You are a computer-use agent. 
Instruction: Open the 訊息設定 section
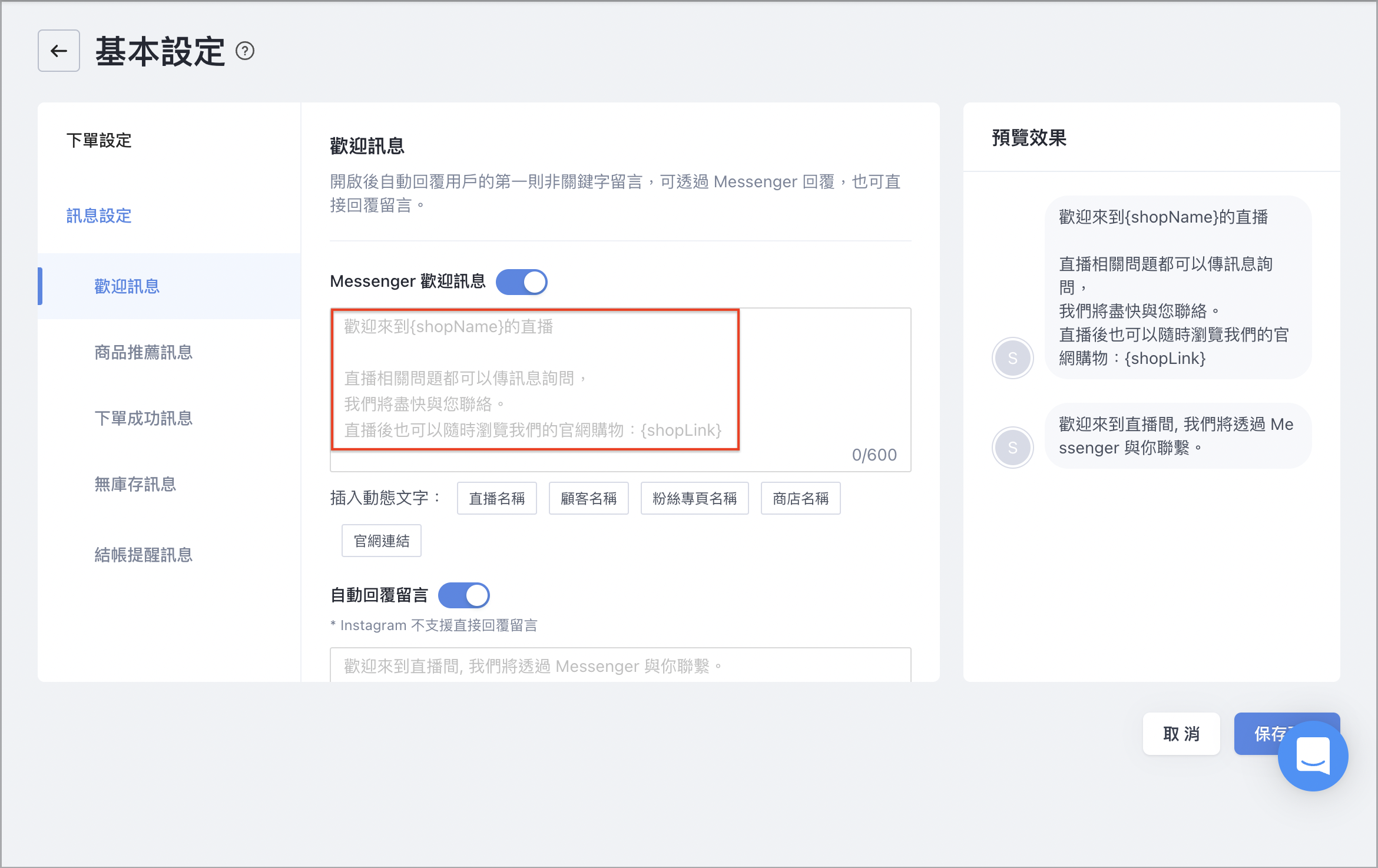click(x=99, y=216)
